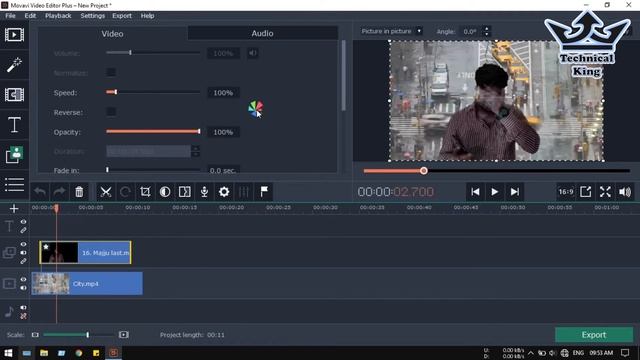Open the Stickers panel in sidebar

(x=14, y=155)
